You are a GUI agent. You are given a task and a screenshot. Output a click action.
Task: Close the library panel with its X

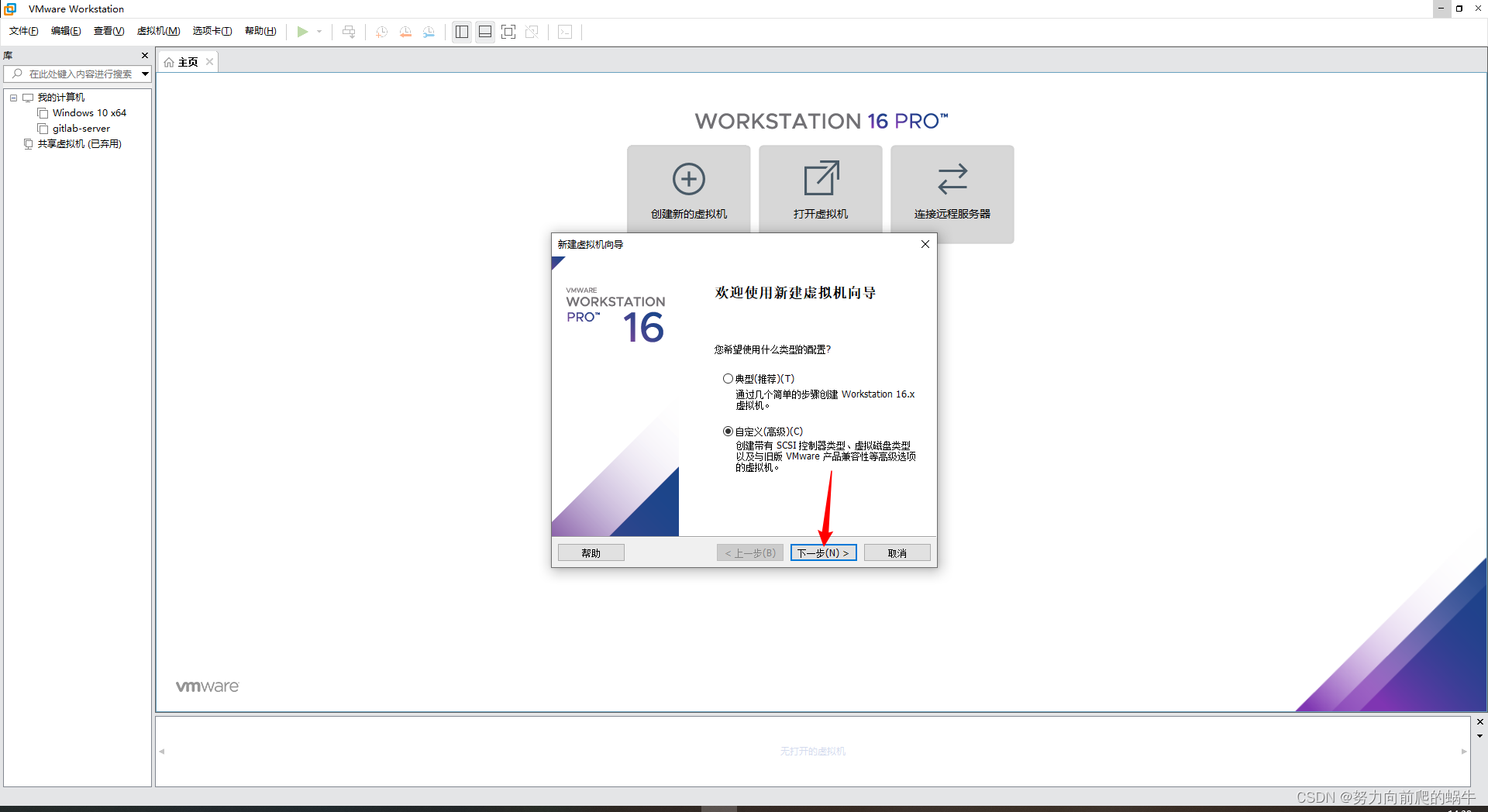[145, 55]
